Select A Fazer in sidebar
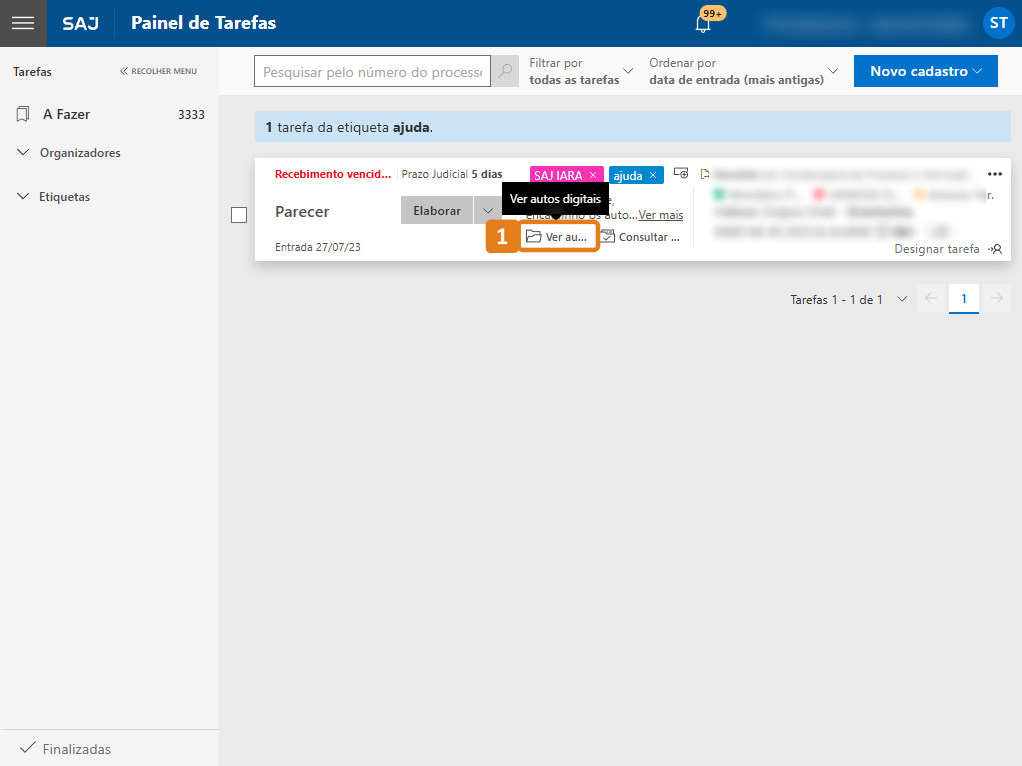Image resolution: width=1022 pixels, height=766 pixels. [x=66, y=115]
